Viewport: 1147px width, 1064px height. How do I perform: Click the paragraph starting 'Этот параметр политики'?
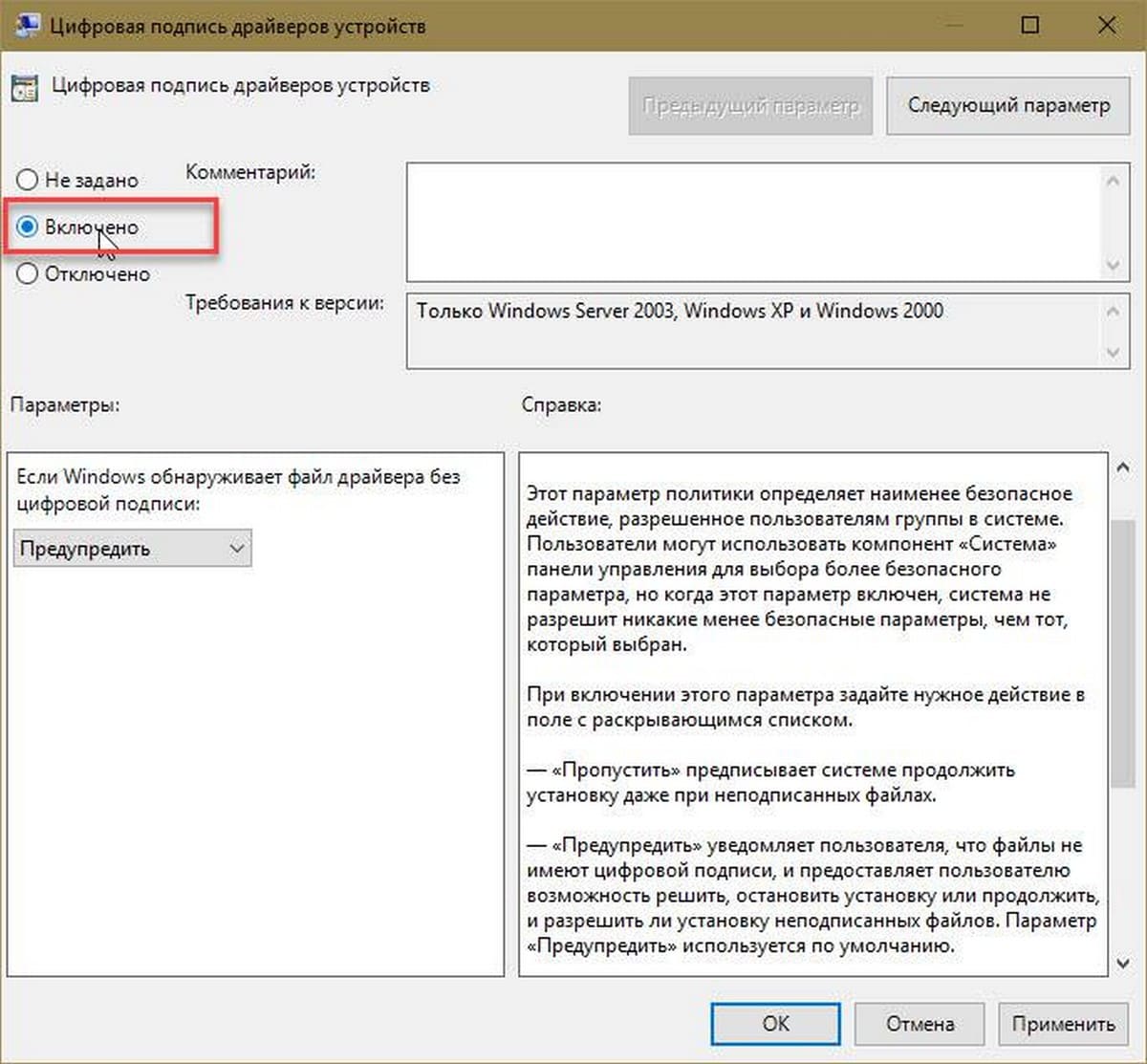tap(799, 569)
